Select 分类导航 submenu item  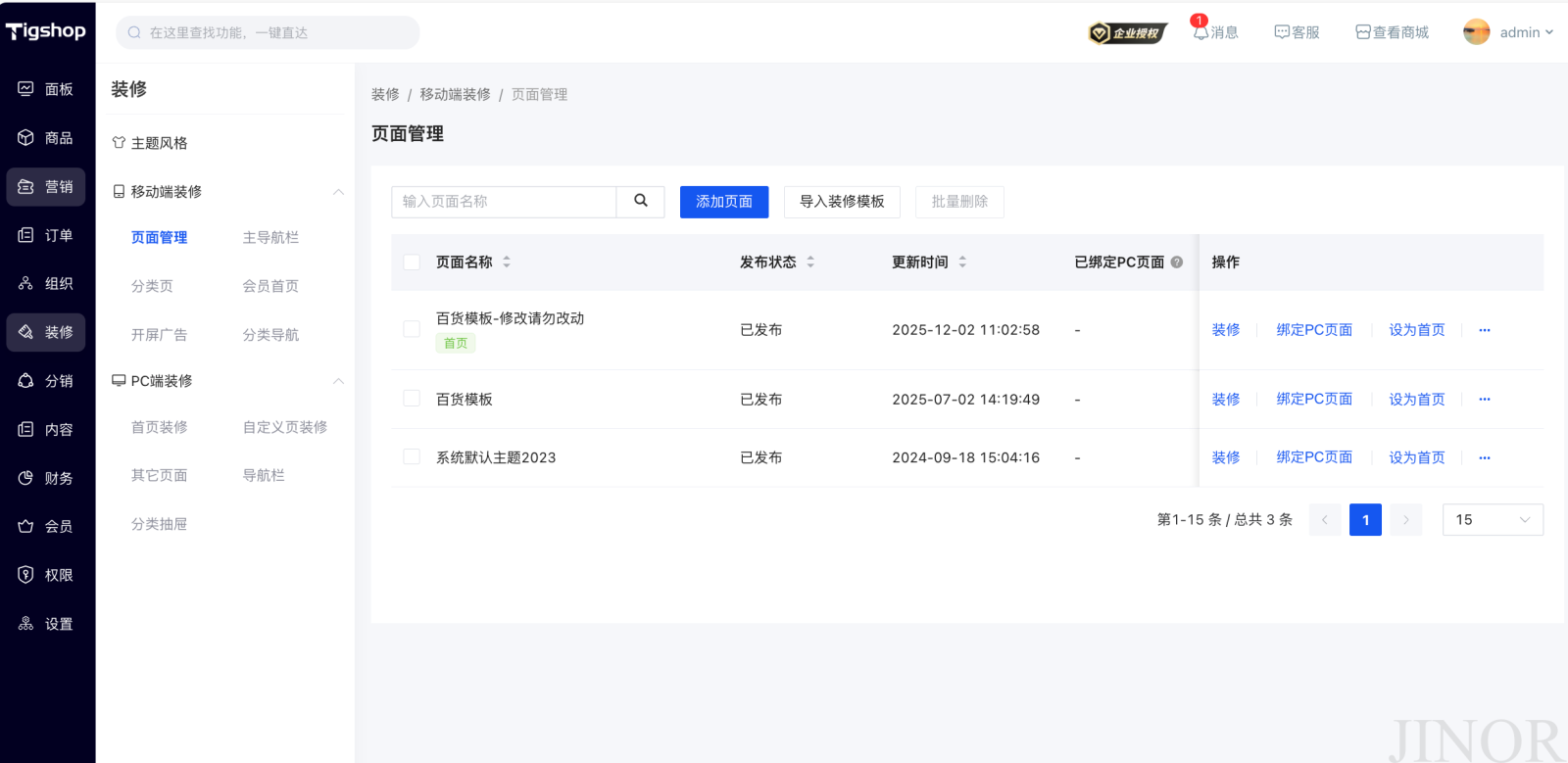pos(270,335)
